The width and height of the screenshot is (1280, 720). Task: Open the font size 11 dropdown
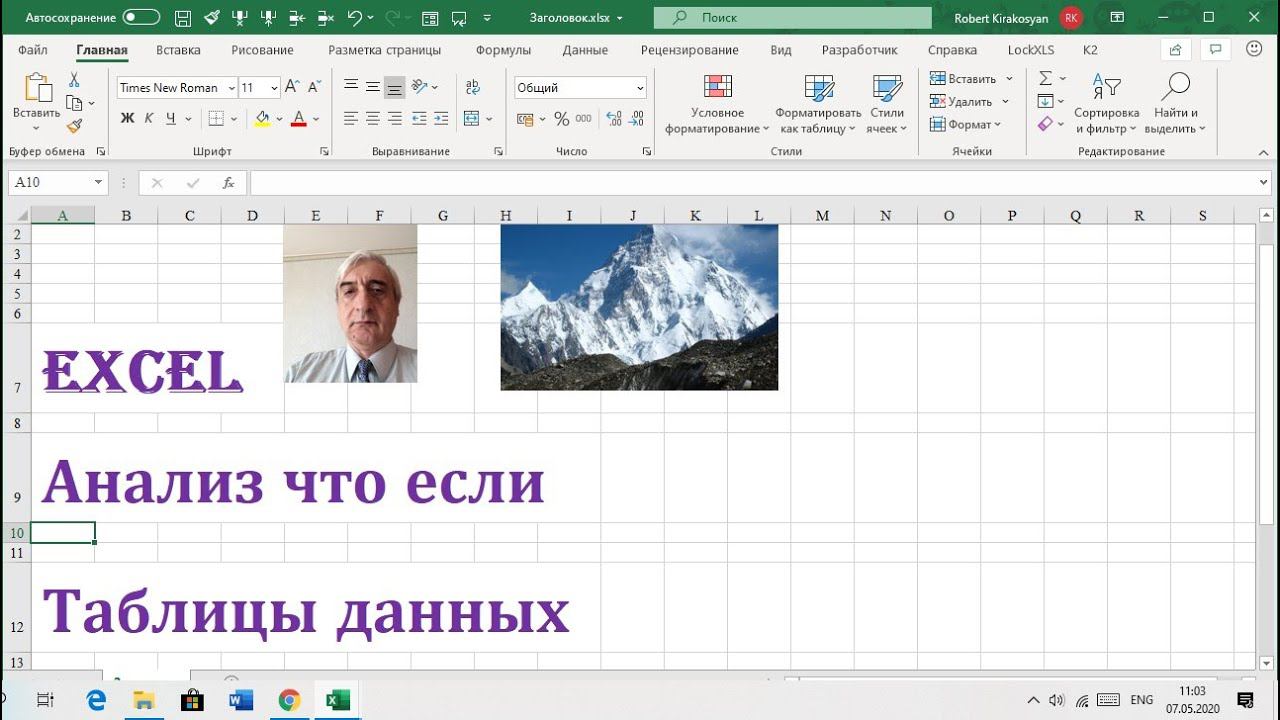coord(274,88)
